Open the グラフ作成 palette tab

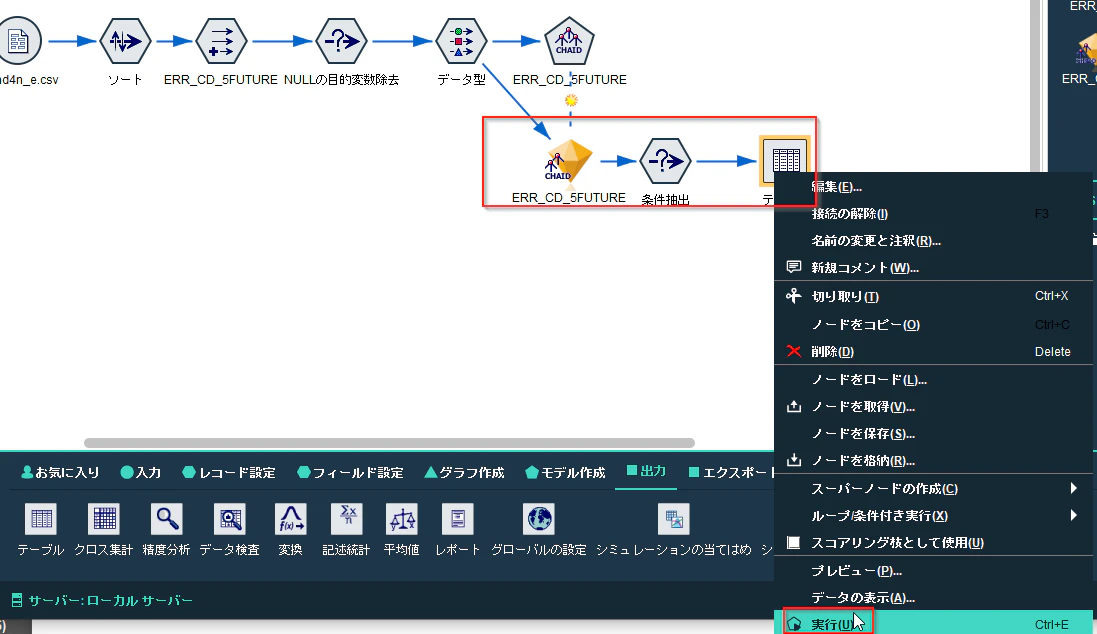pyautogui.click(x=464, y=472)
